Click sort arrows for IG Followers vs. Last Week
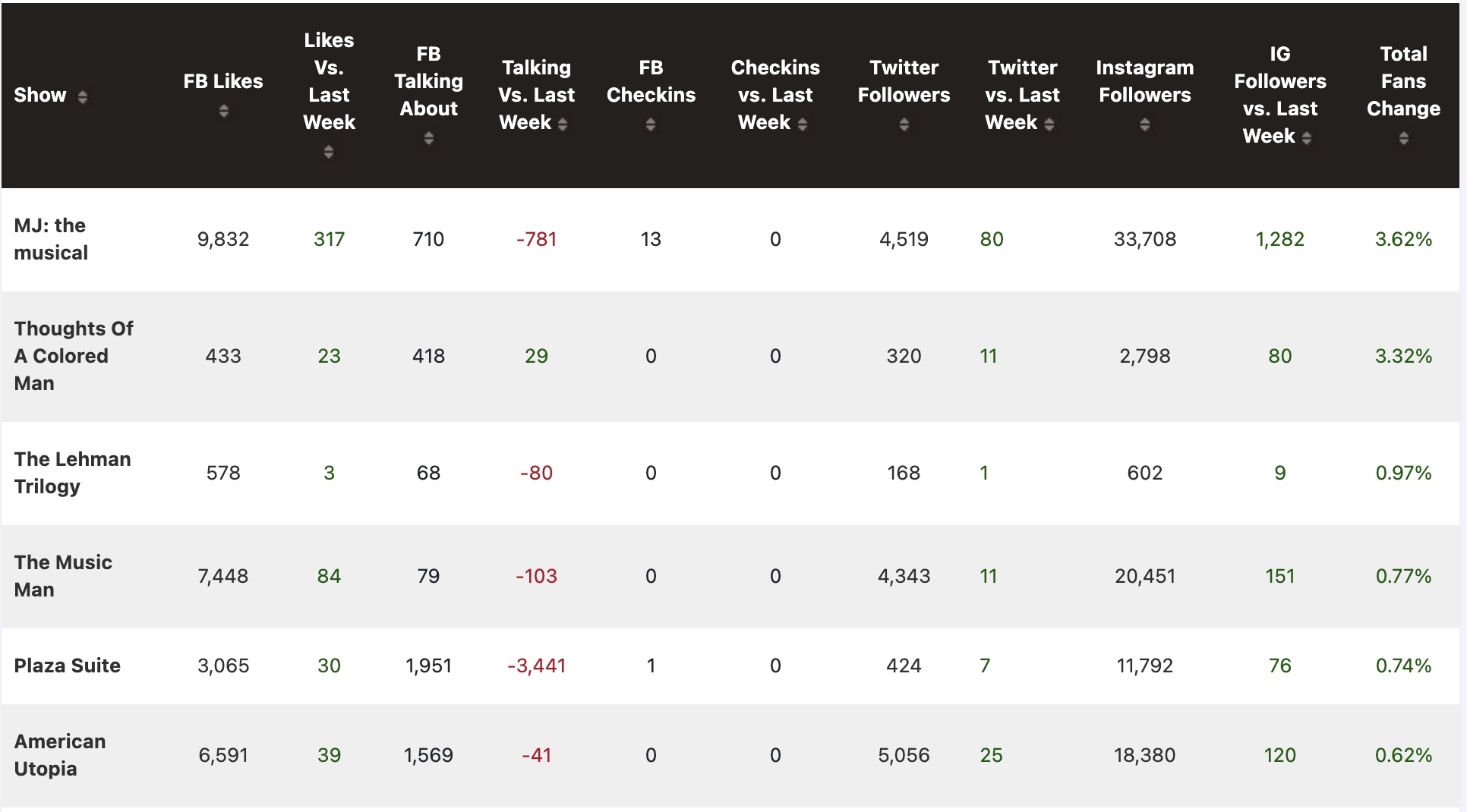This screenshot has width=1467, height=812. [x=1307, y=139]
